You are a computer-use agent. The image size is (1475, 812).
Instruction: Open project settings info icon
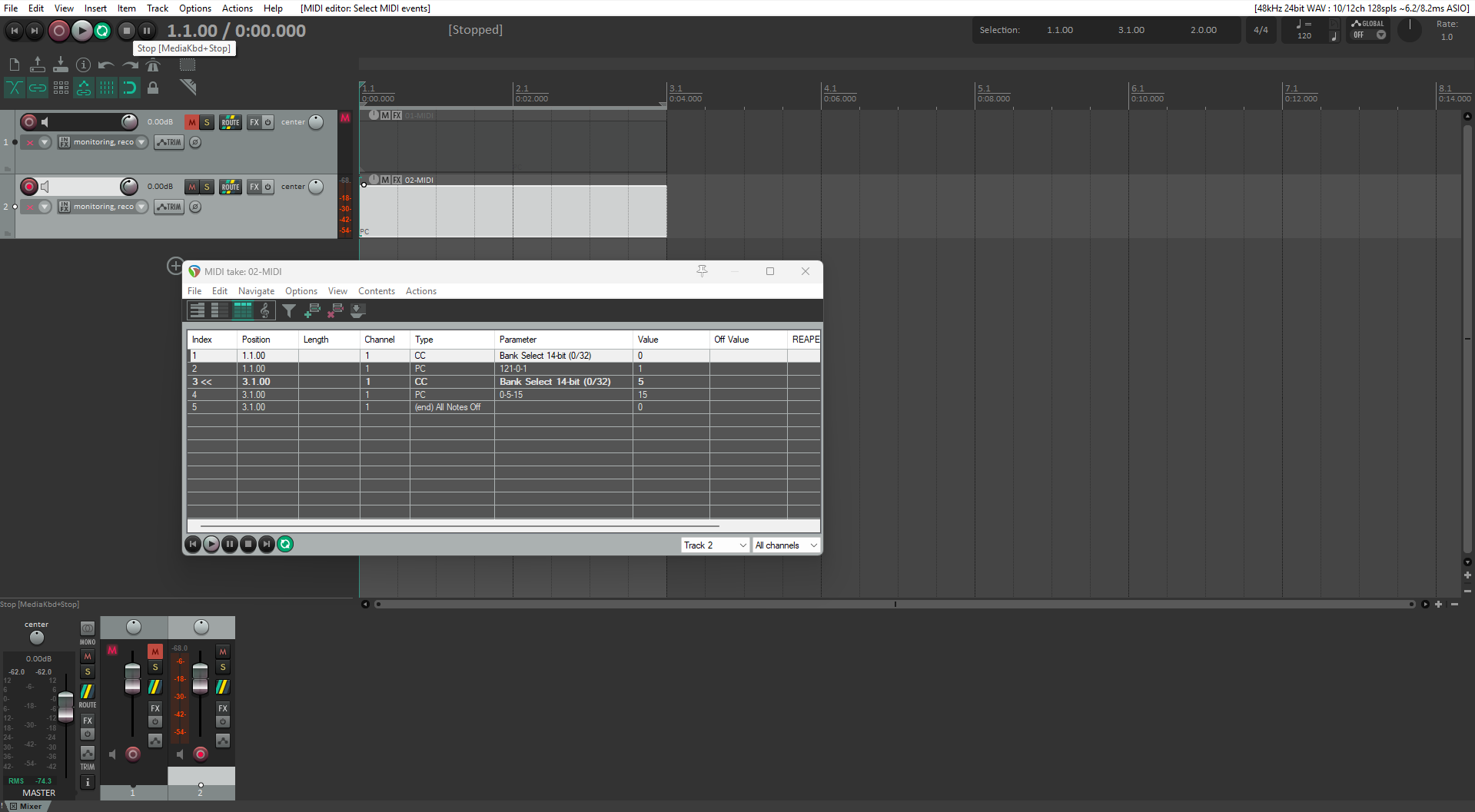tap(83, 65)
